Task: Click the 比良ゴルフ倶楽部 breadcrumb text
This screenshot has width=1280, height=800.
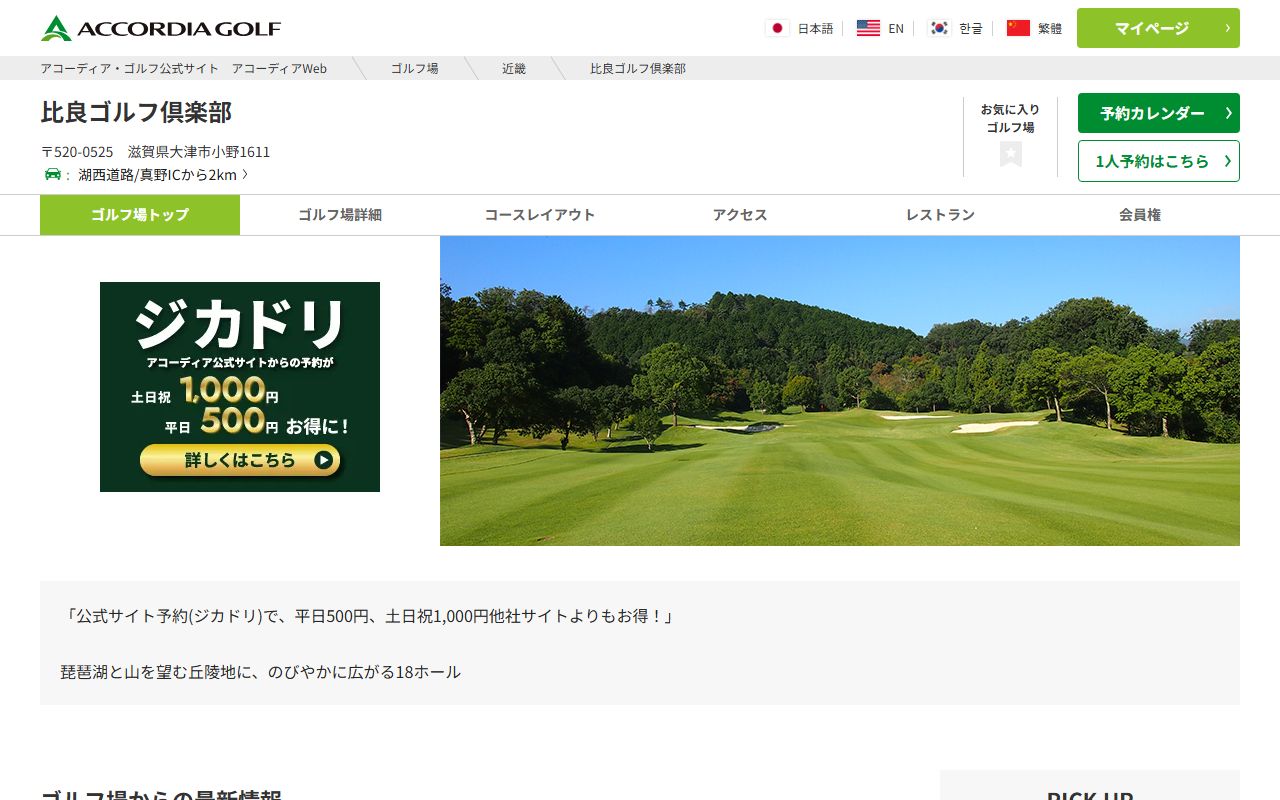Action: click(x=638, y=68)
